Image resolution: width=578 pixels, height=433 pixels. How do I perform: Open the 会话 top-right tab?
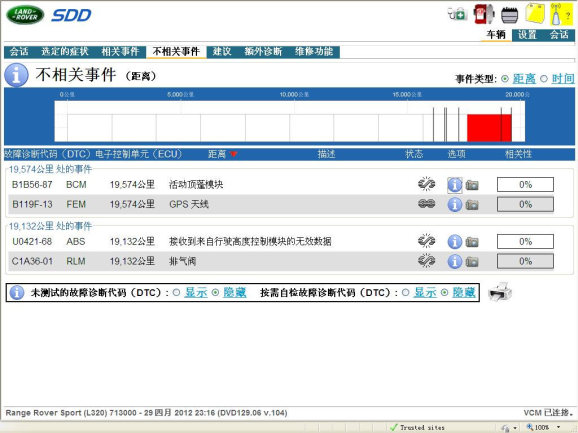pyautogui.click(x=559, y=35)
